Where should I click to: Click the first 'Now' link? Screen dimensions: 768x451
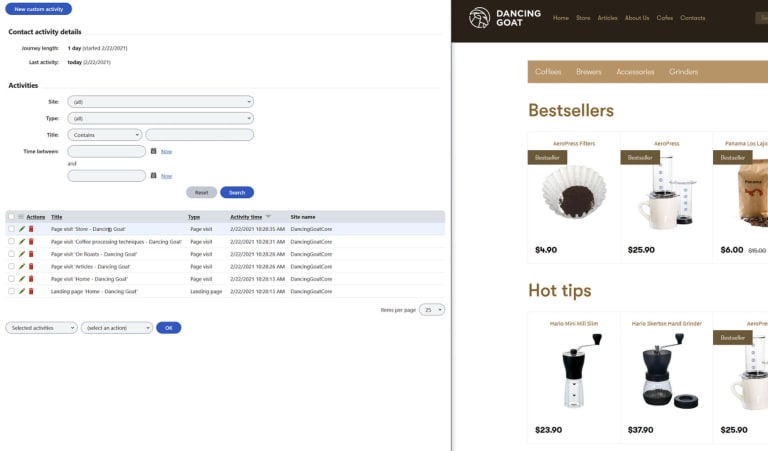click(167, 152)
